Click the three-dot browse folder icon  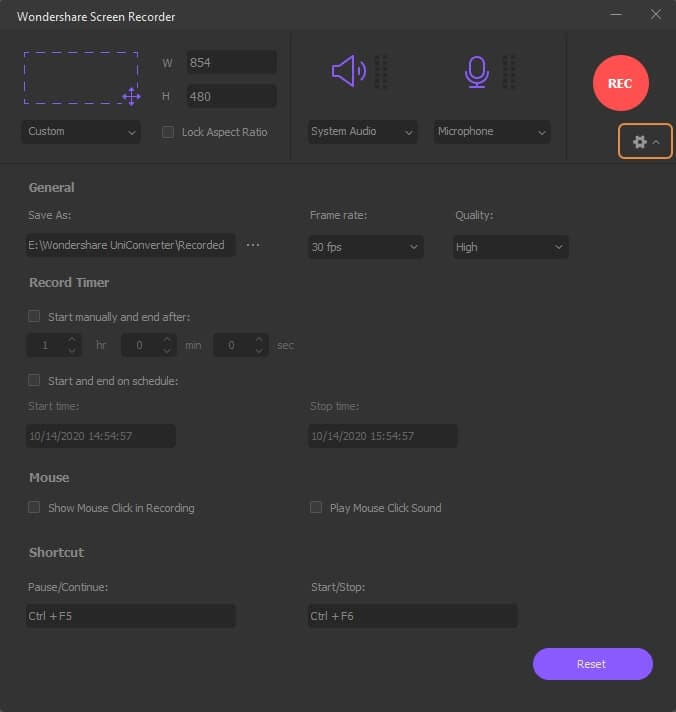pyautogui.click(x=253, y=245)
